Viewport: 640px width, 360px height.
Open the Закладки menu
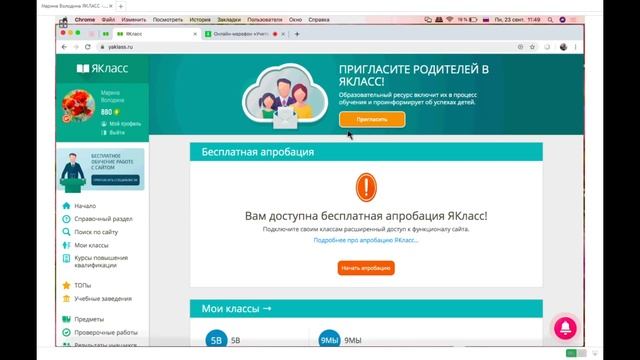click(x=229, y=20)
